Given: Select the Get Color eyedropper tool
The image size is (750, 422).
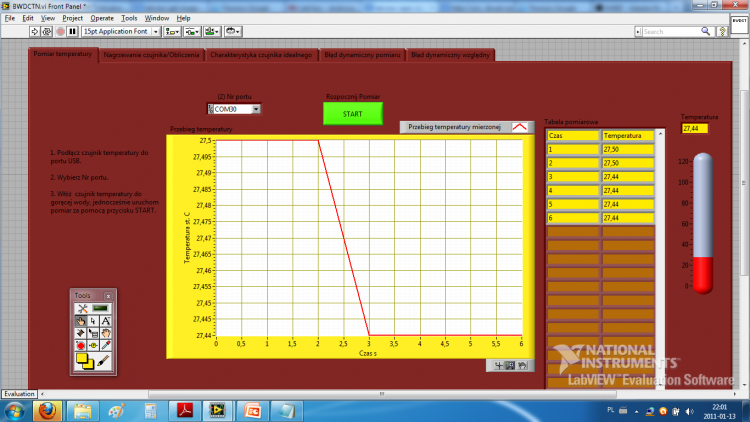Looking at the screenshot, I should pyautogui.click(x=106, y=345).
